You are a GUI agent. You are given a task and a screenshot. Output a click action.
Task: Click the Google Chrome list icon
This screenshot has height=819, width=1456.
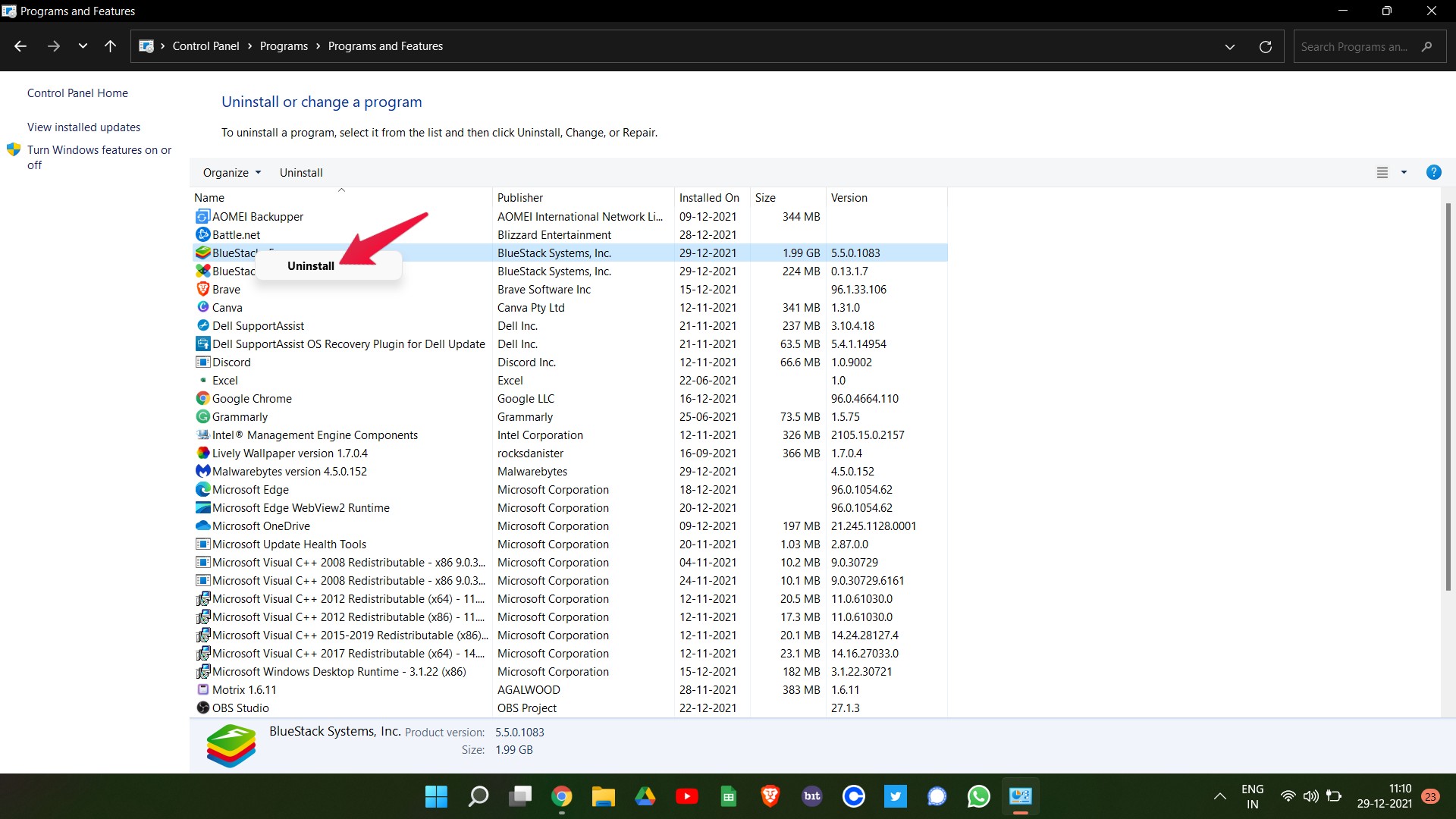[x=202, y=399]
